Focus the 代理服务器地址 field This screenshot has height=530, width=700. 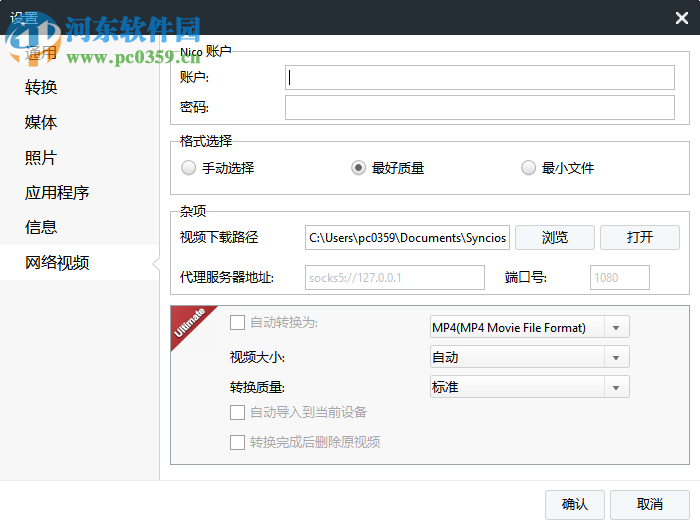(x=395, y=277)
